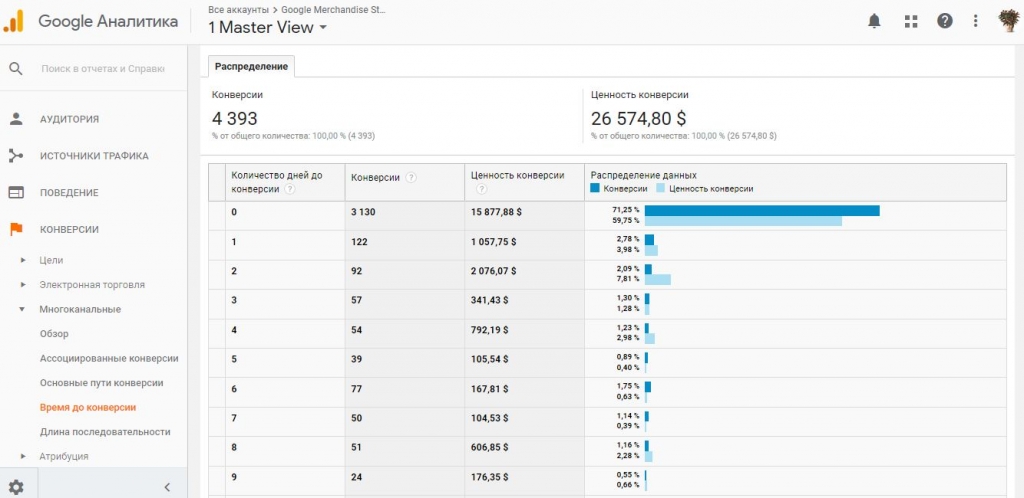Open Длина последовательности report
Screen dimensions: 1024x498
(x=105, y=432)
